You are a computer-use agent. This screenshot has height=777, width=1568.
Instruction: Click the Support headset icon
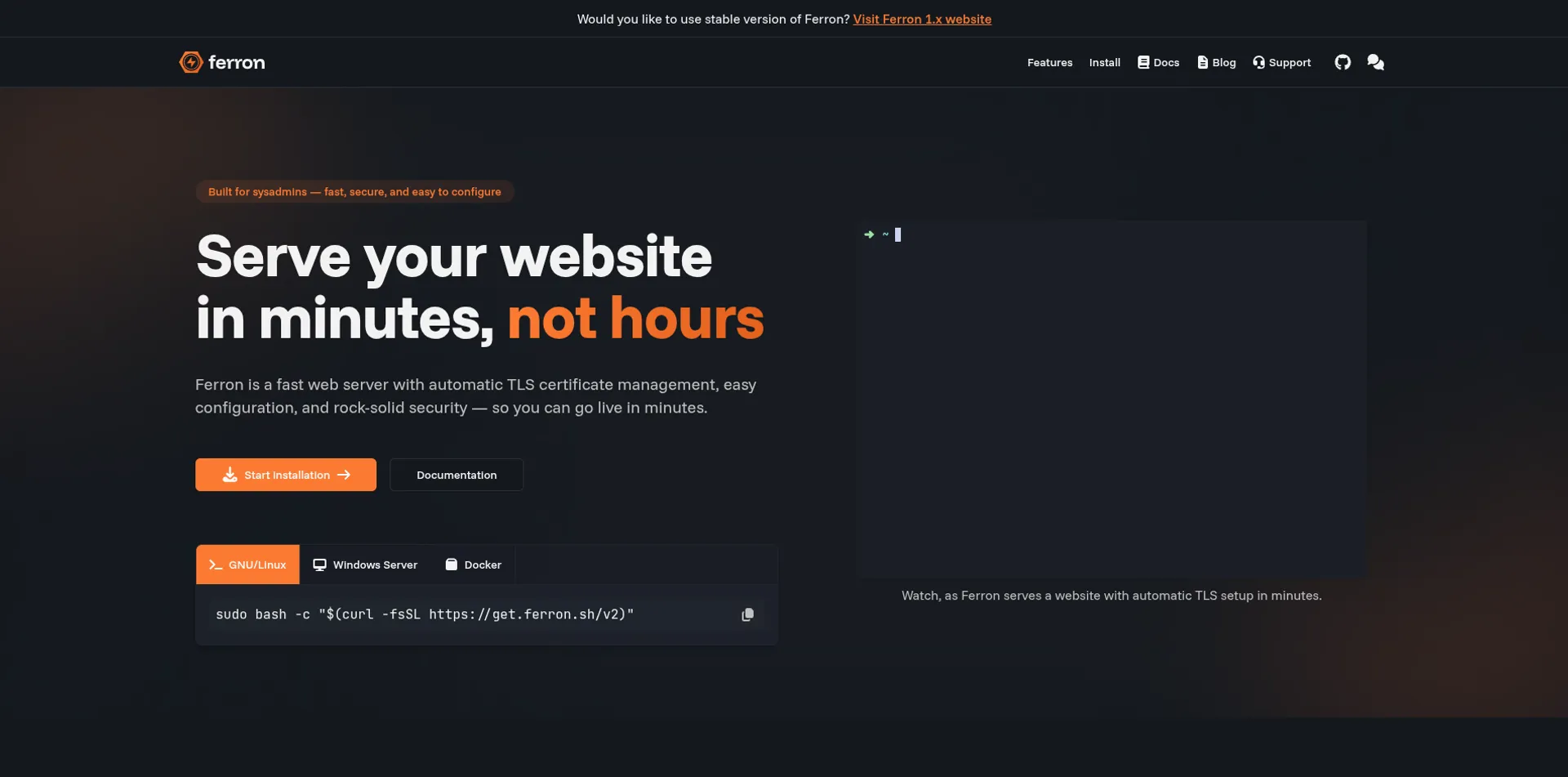point(1258,62)
